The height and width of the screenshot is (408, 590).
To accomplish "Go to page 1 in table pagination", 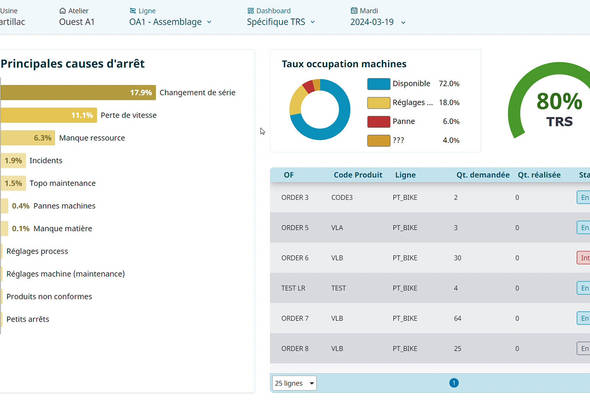I will (x=454, y=383).
